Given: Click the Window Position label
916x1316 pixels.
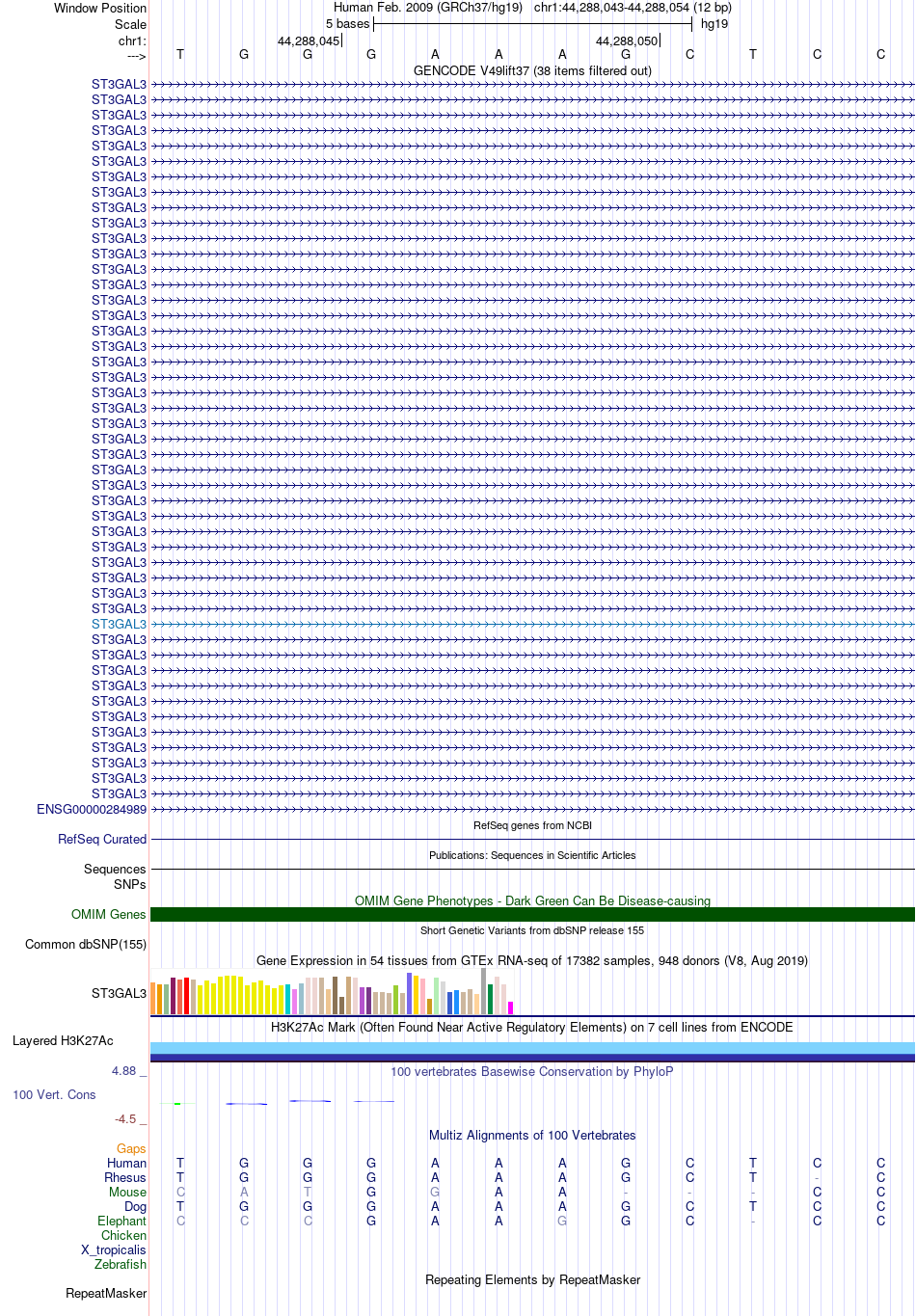Looking at the screenshot, I should (100, 8).
